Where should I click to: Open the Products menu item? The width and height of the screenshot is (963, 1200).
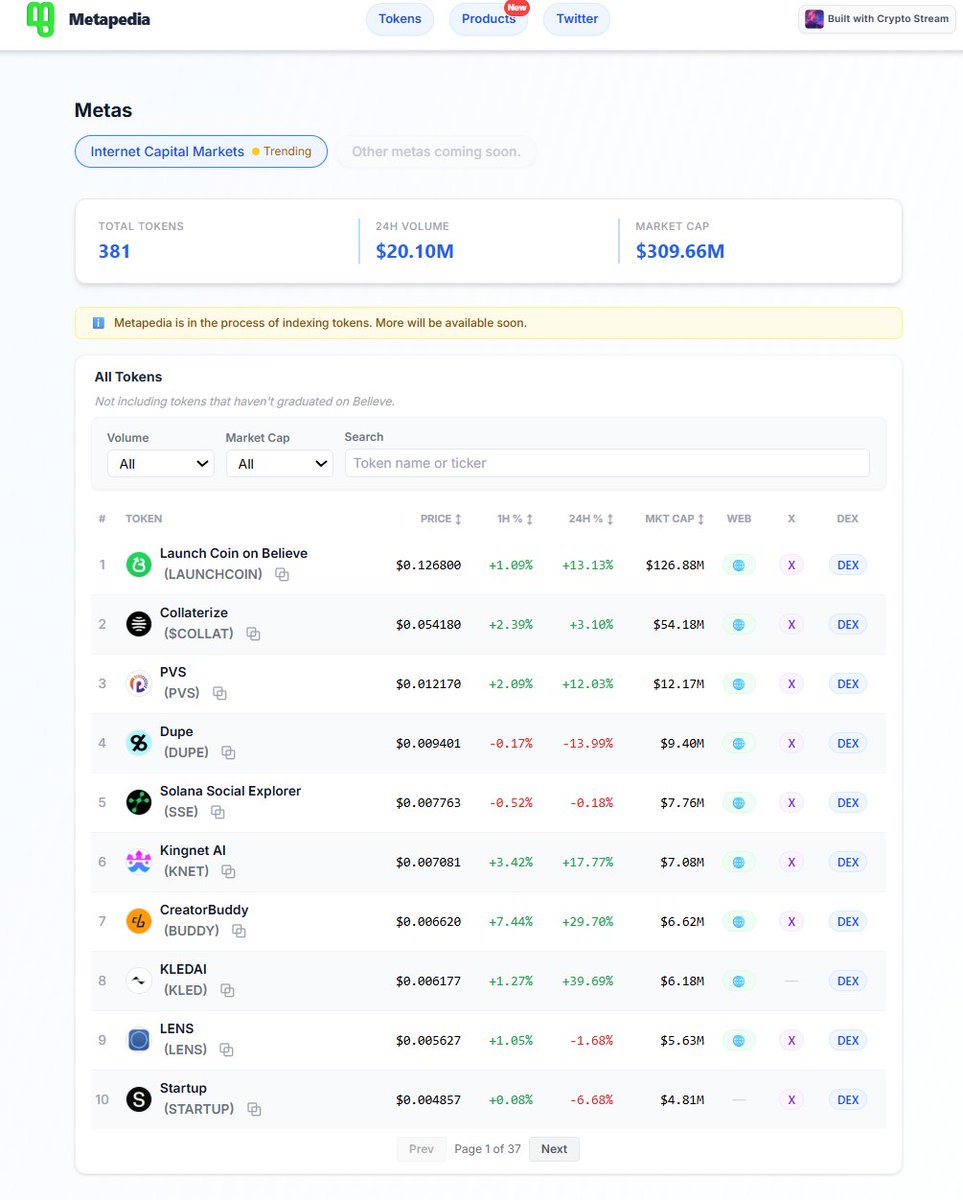point(487,18)
